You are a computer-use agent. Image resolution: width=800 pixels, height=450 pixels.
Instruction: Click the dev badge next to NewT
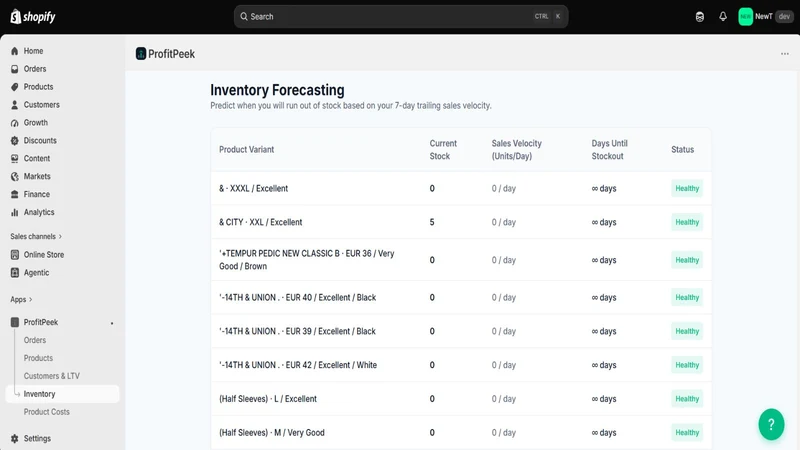point(784,16)
